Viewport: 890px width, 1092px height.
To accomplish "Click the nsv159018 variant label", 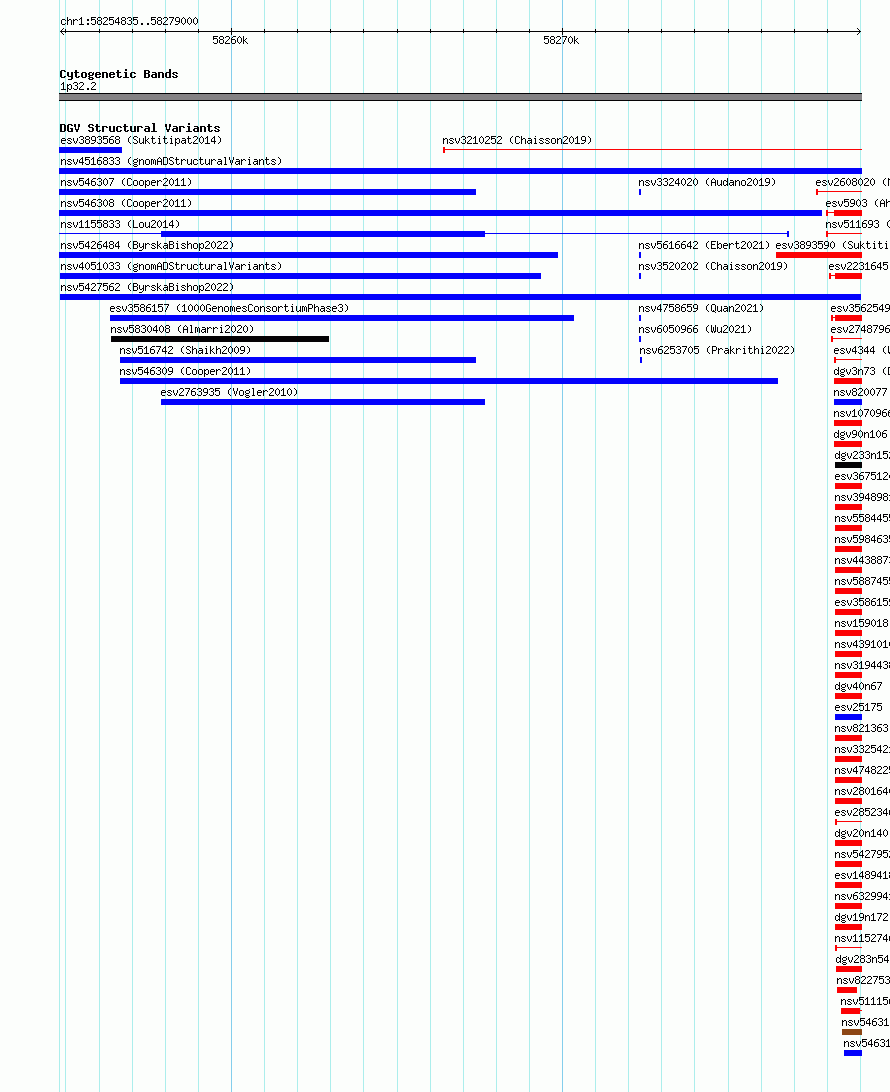I will [x=861, y=623].
